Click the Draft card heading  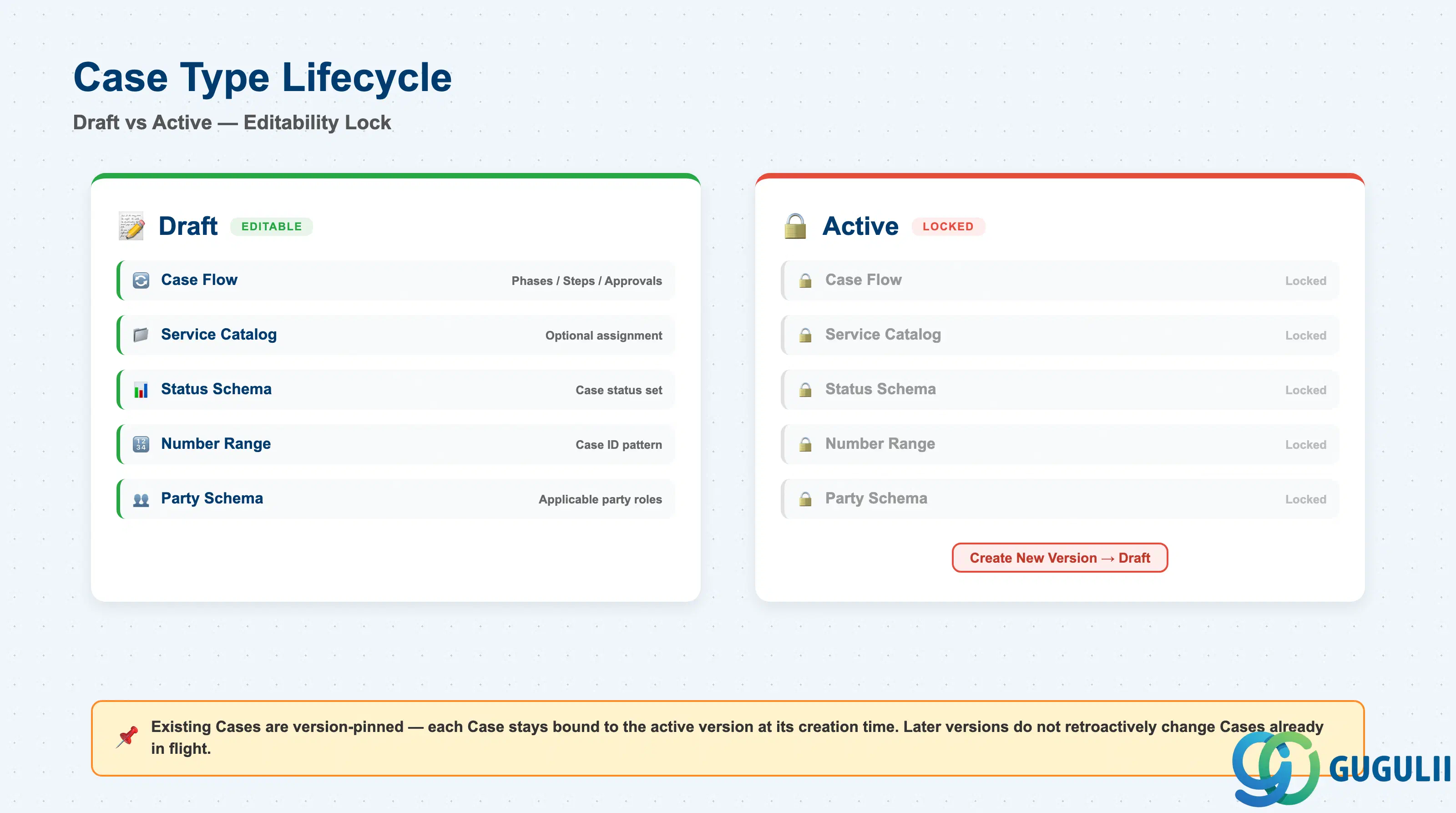[187, 226]
